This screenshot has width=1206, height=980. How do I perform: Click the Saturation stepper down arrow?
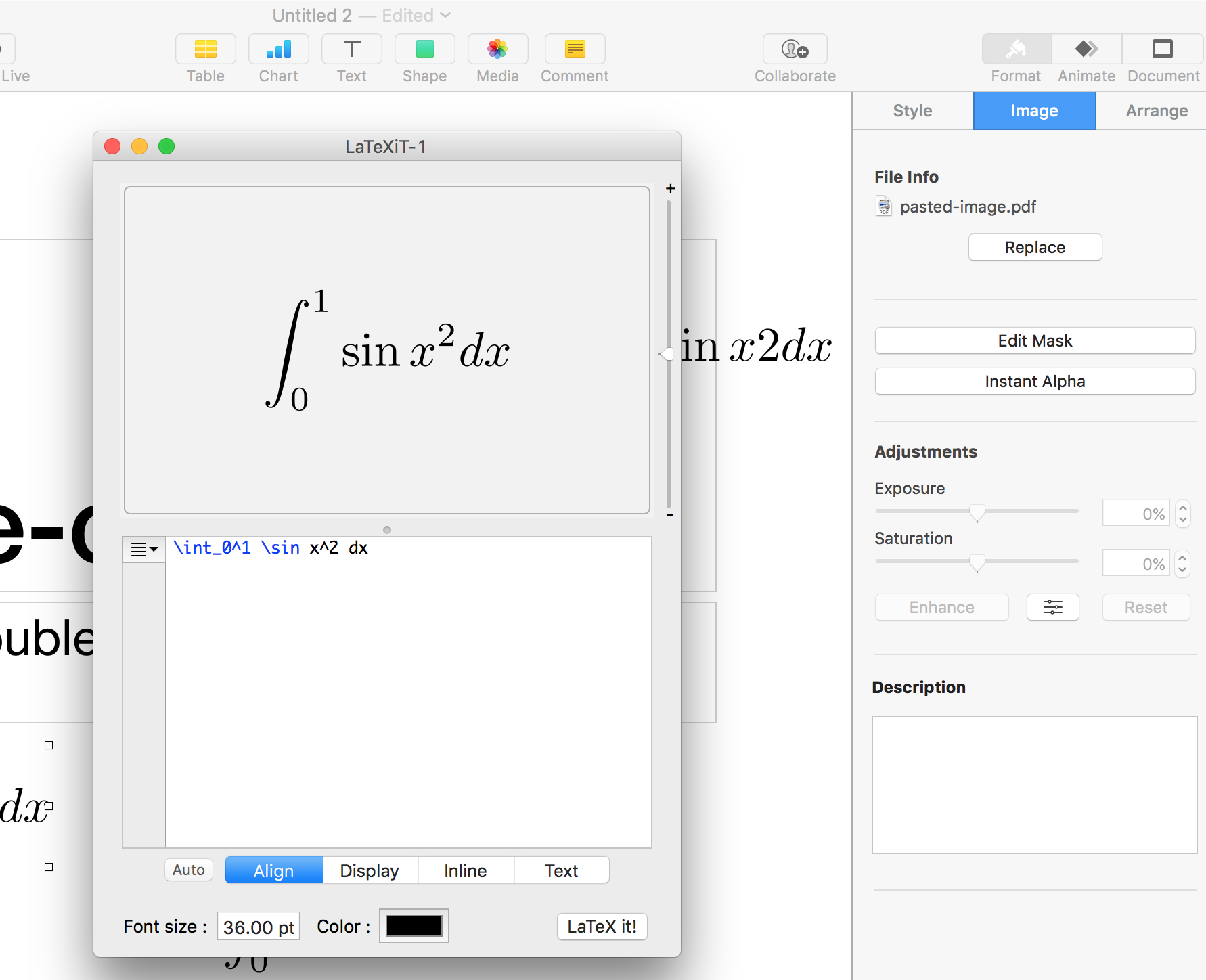click(1182, 570)
